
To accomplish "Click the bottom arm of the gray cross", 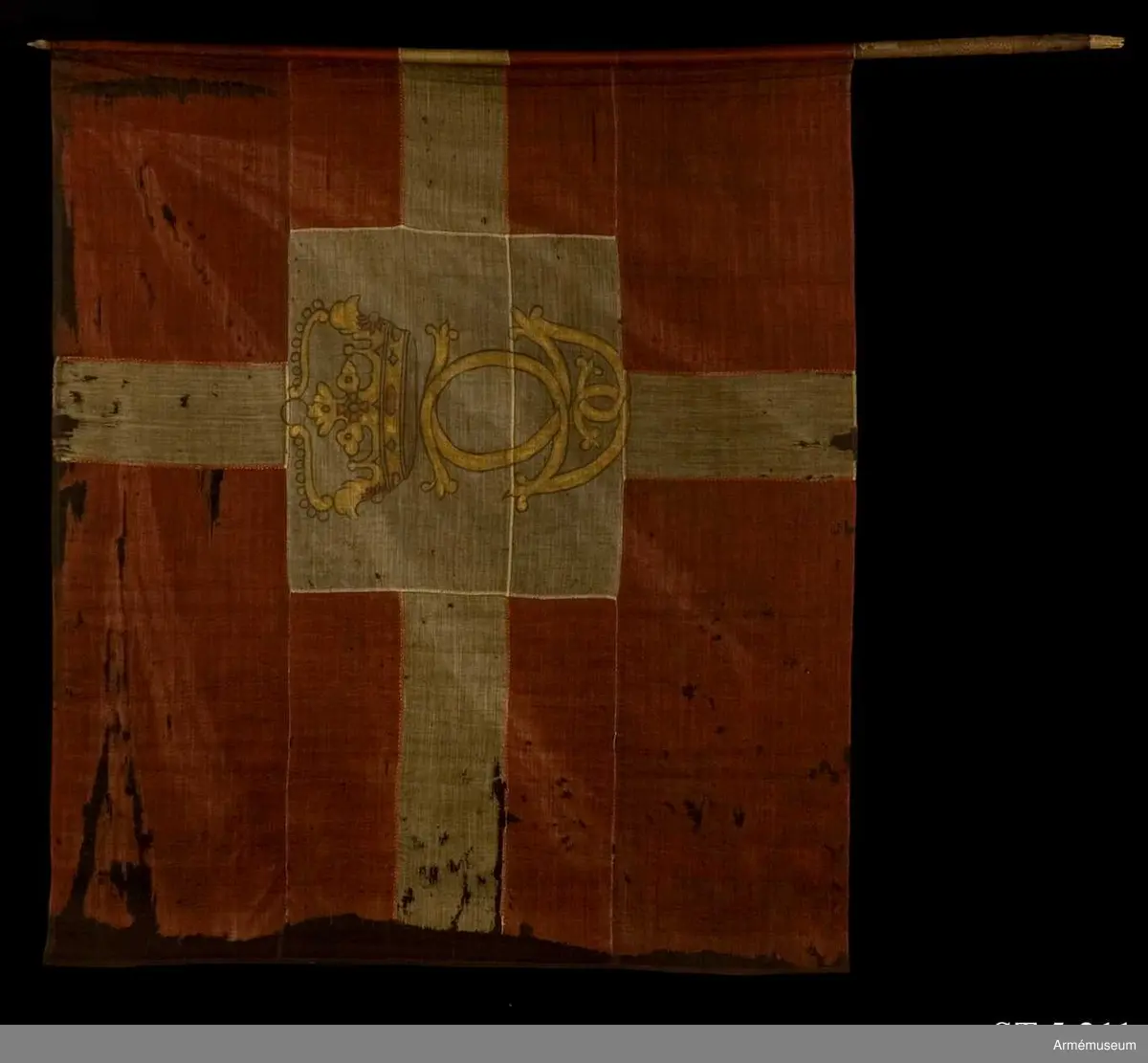I will 452,746.
